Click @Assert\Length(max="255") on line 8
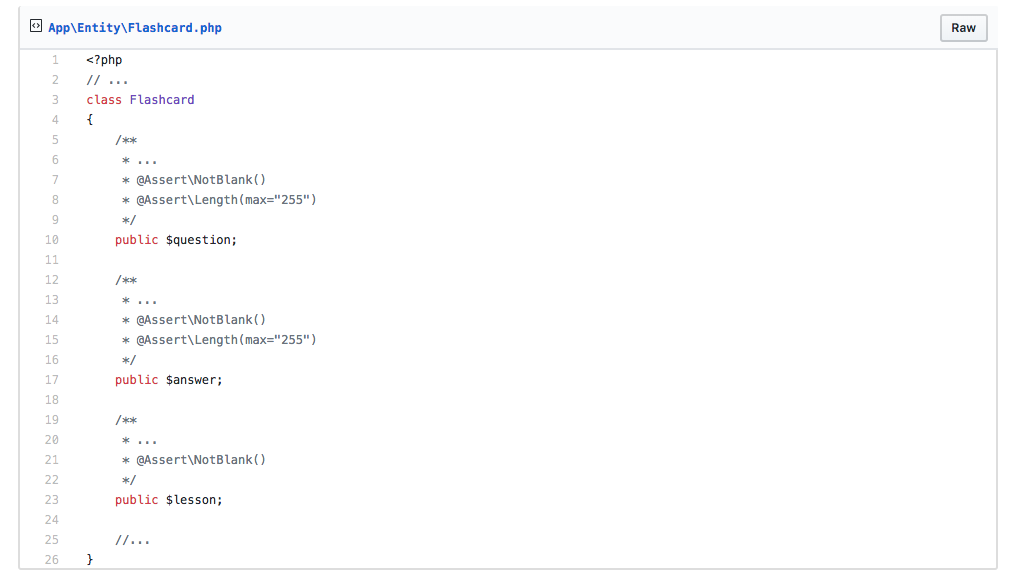1016x578 pixels. pos(226,200)
